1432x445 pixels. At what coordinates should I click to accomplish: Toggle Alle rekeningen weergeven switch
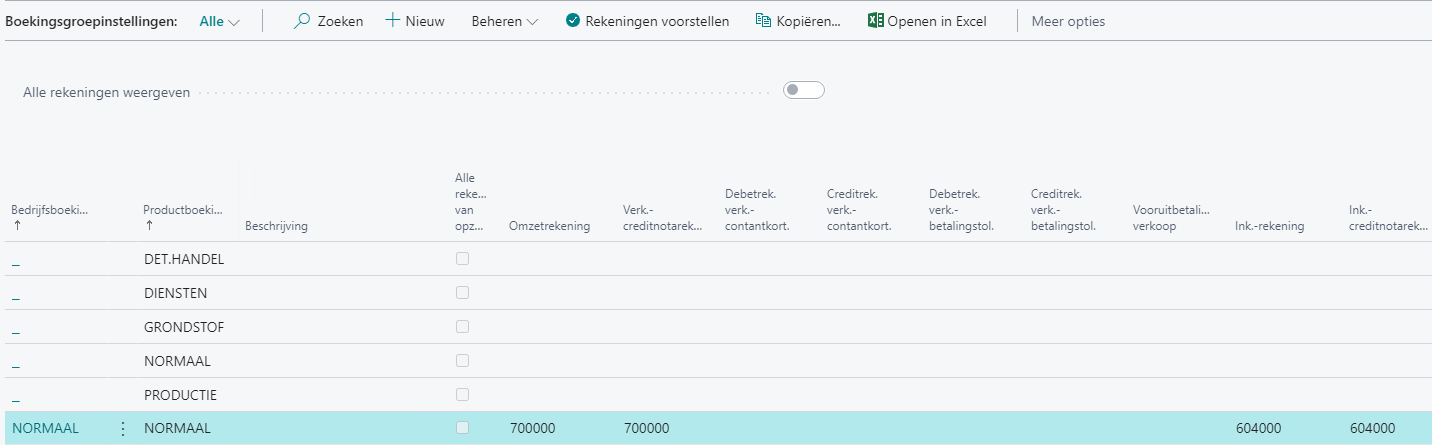click(803, 91)
